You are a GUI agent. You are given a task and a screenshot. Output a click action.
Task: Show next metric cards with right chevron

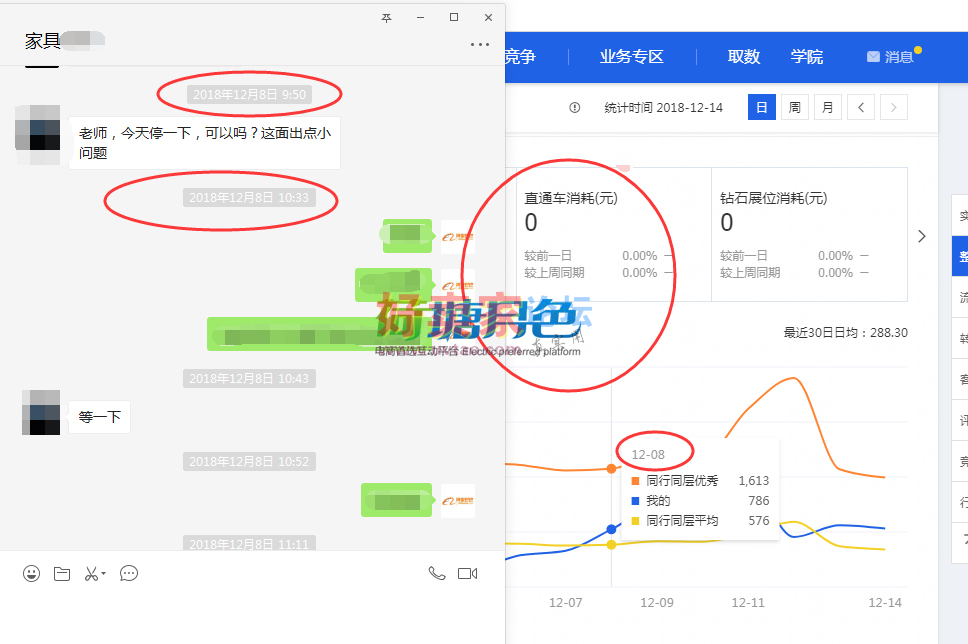tap(922, 236)
